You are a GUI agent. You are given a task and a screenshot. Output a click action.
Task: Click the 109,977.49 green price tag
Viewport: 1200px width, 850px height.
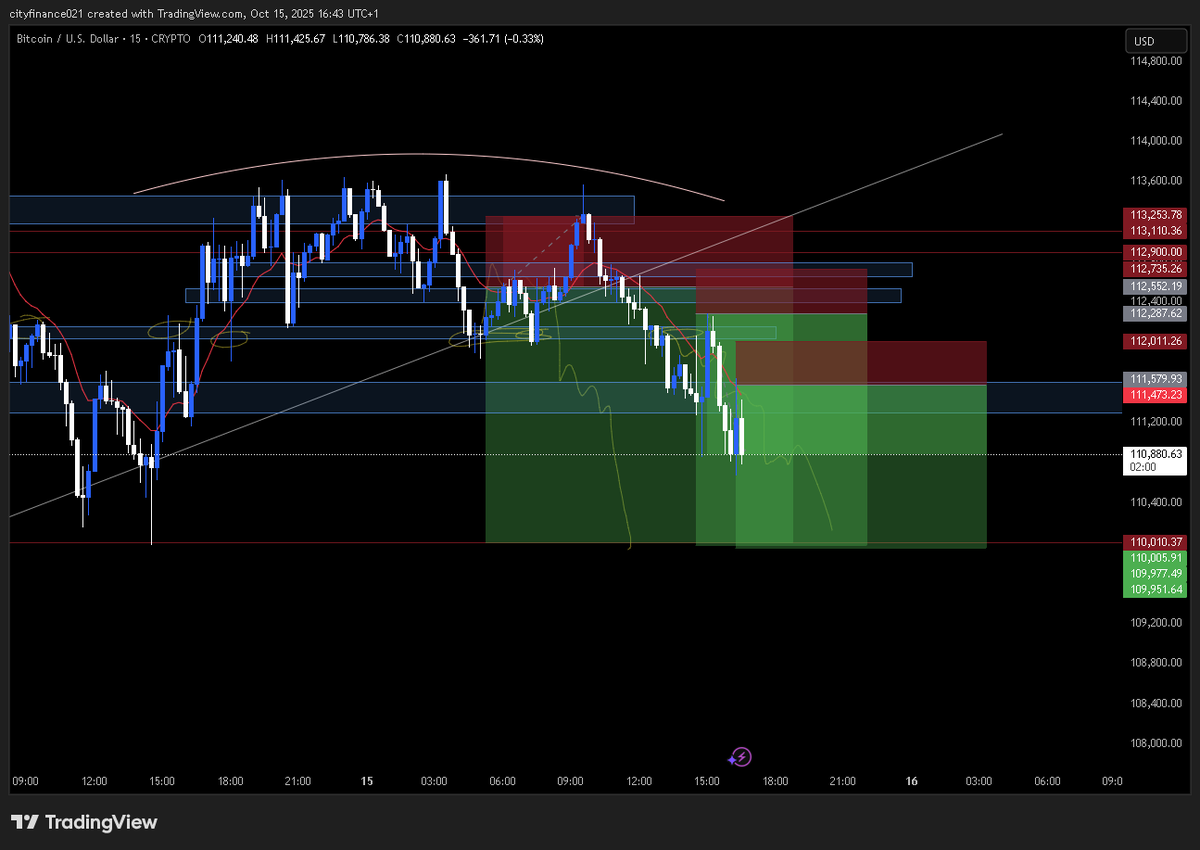coord(1155,573)
